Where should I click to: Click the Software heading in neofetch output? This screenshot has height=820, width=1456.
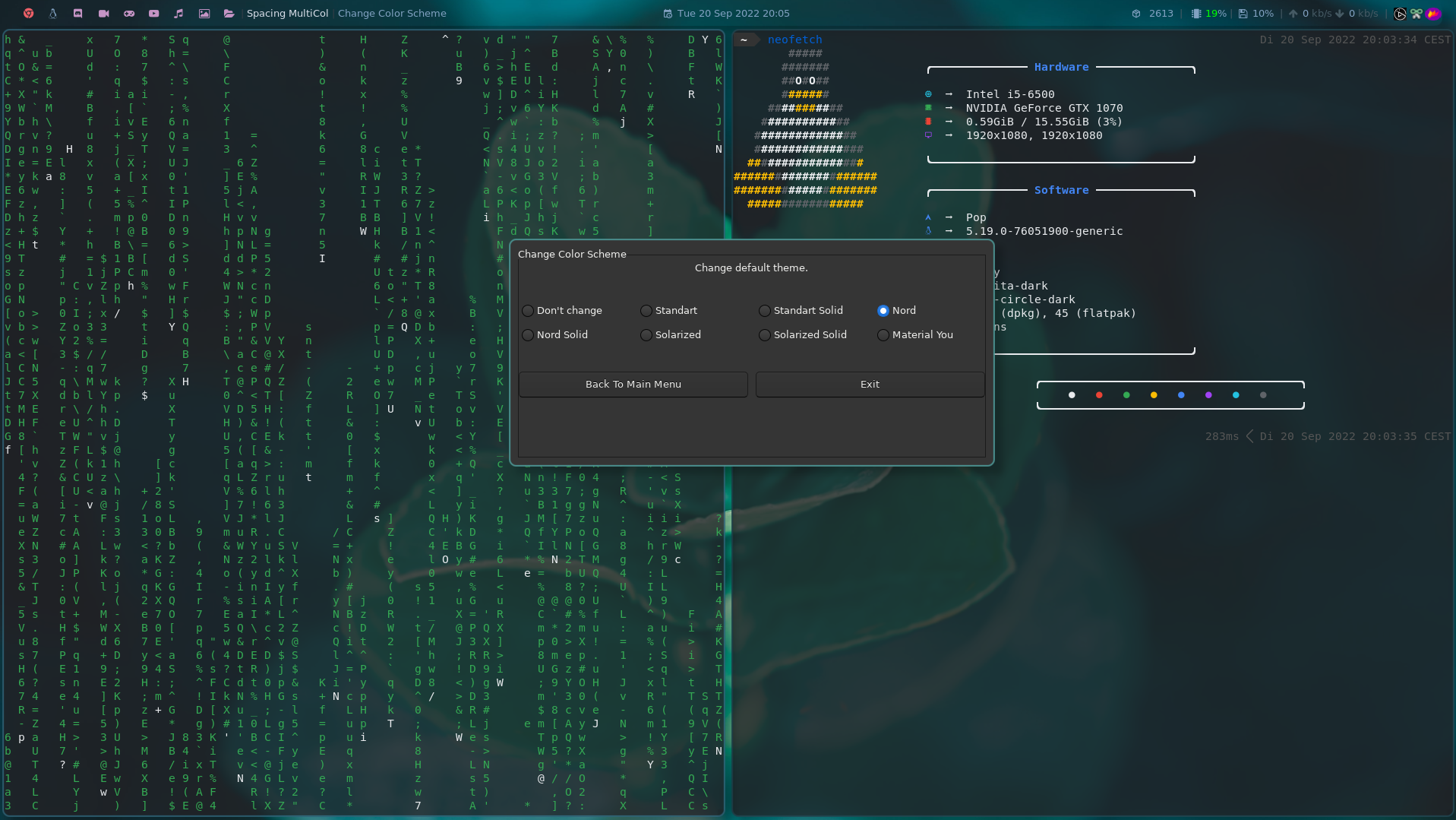[1061, 190]
